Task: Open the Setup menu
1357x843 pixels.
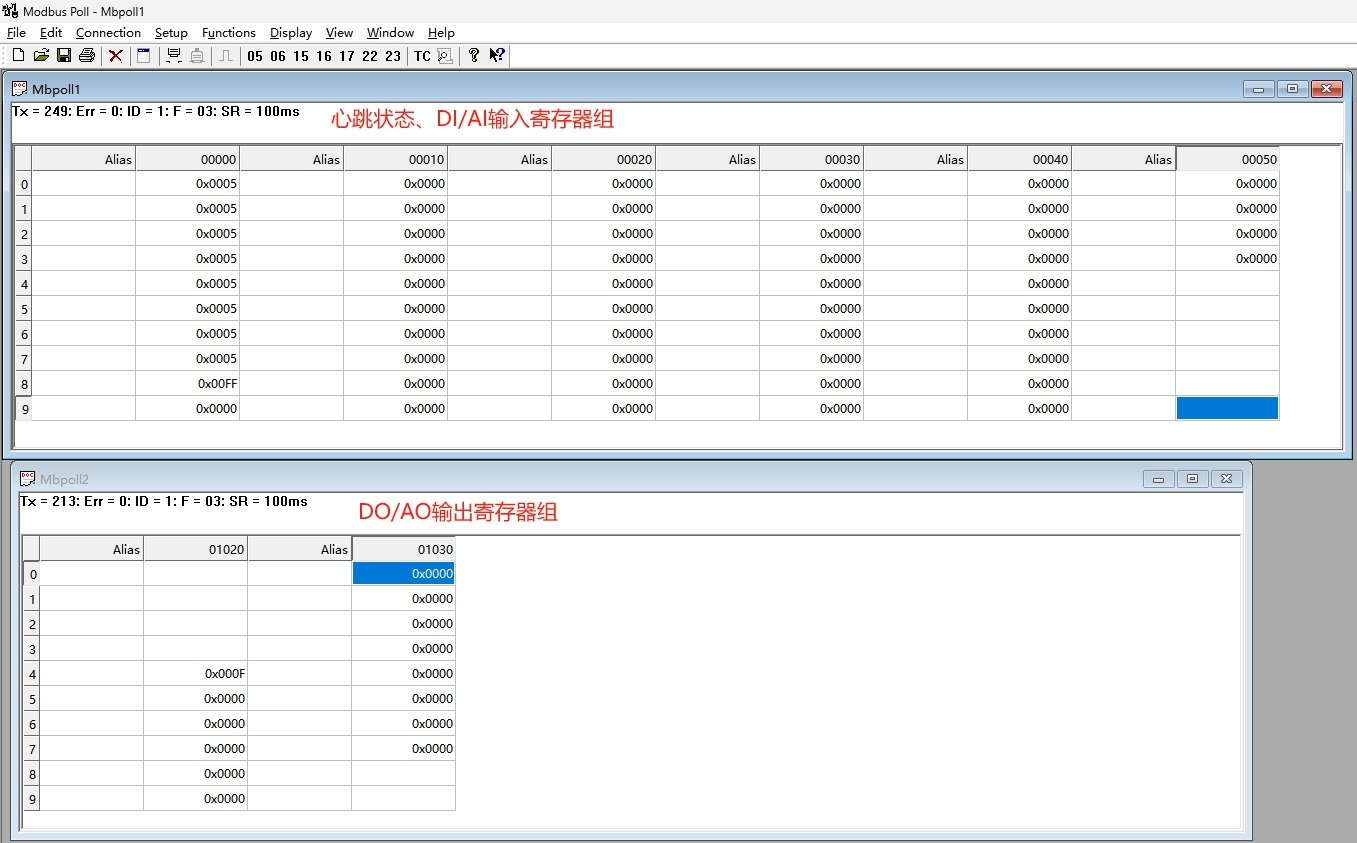Action: (x=171, y=32)
